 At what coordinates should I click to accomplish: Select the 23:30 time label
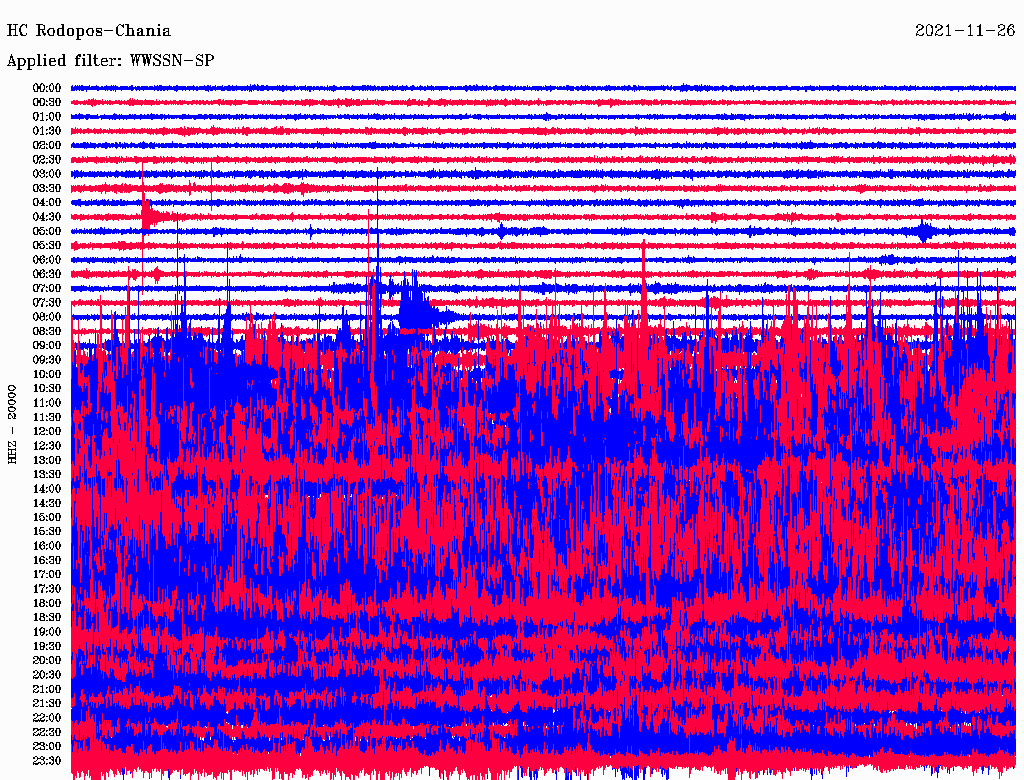click(47, 760)
